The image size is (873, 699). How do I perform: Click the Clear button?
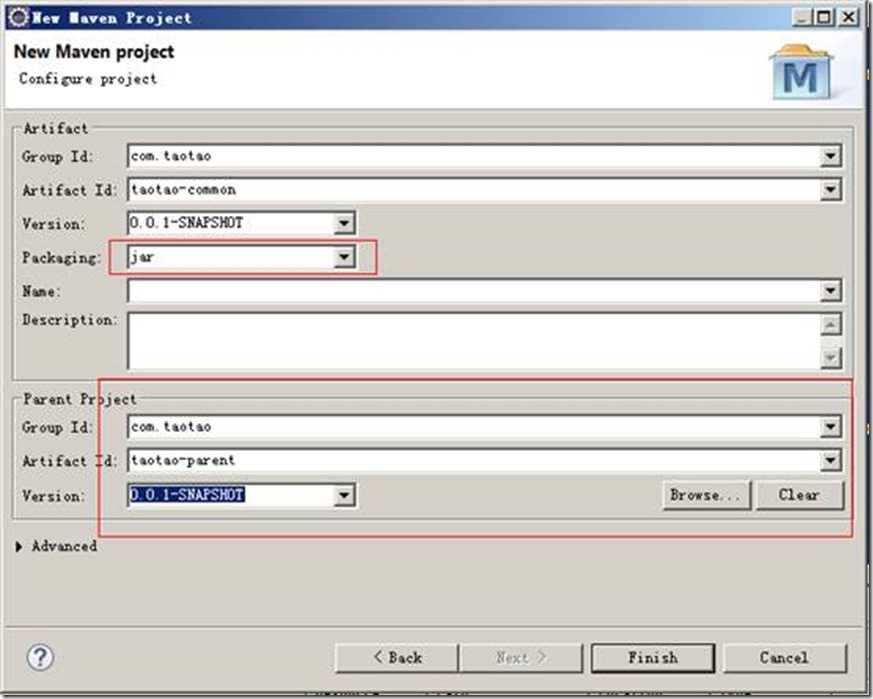click(799, 495)
